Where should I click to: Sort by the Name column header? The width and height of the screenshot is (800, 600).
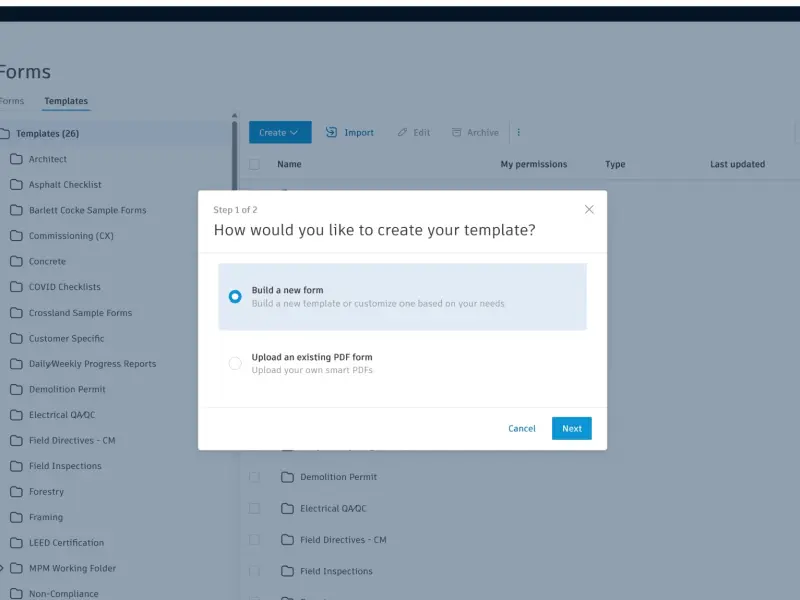[x=289, y=164]
